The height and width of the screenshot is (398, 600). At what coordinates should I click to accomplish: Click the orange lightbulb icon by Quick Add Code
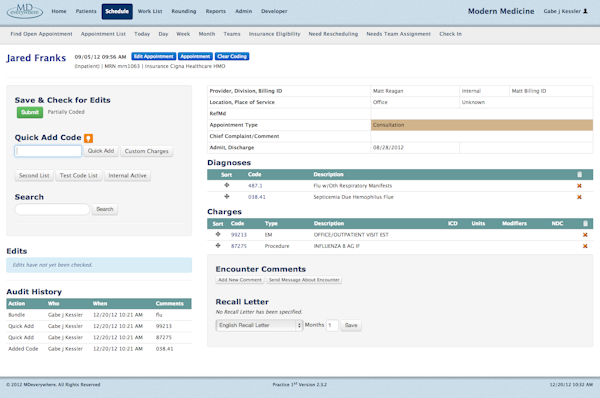tap(88, 138)
